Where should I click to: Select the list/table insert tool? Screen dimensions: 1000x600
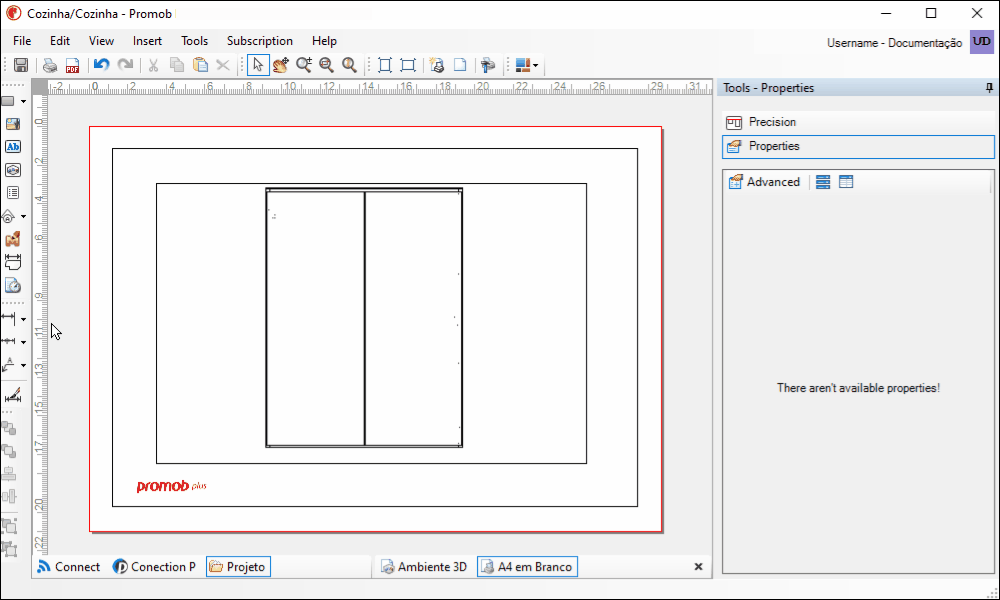13,193
